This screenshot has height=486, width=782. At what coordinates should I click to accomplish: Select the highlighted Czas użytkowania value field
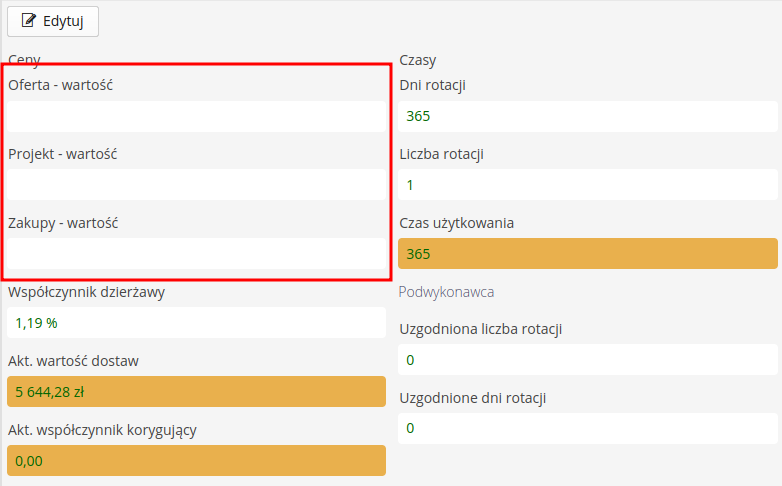click(587, 254)
